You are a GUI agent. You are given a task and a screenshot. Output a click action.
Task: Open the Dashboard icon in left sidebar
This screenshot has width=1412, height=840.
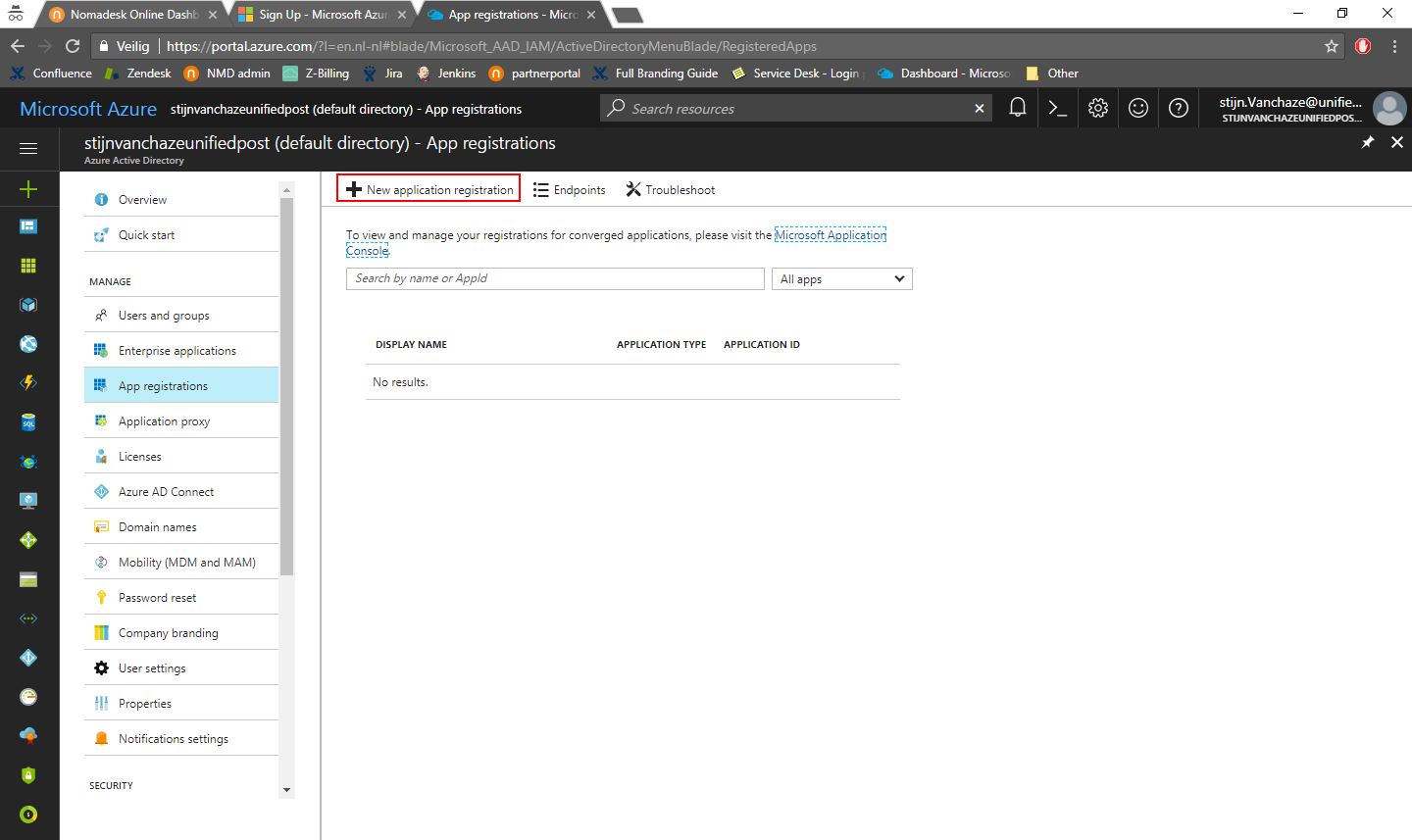point(28,226)
